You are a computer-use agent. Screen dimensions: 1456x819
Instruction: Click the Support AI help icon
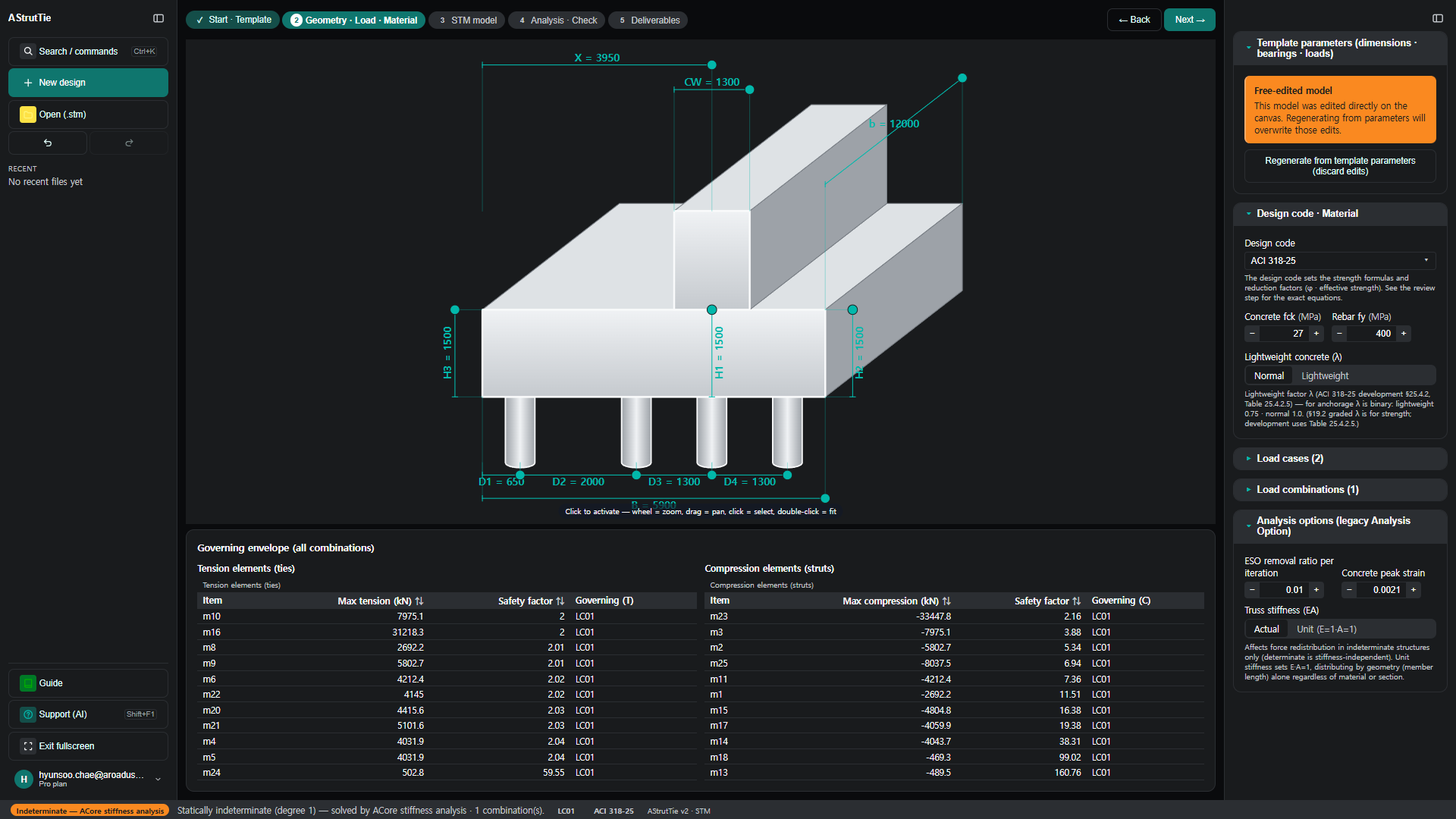tap(28, 714)
